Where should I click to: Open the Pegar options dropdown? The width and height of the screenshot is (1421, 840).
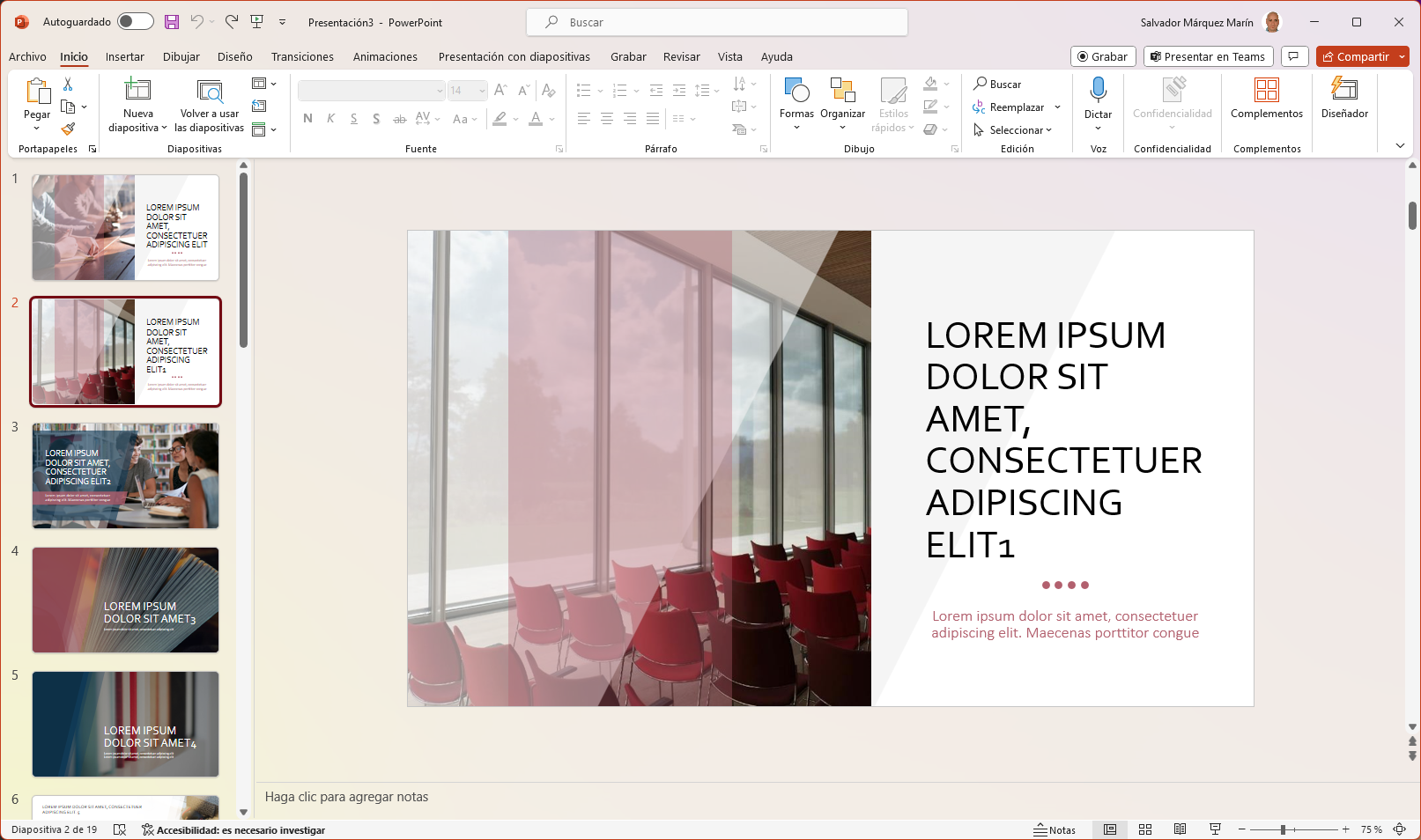tap(37, 129)
